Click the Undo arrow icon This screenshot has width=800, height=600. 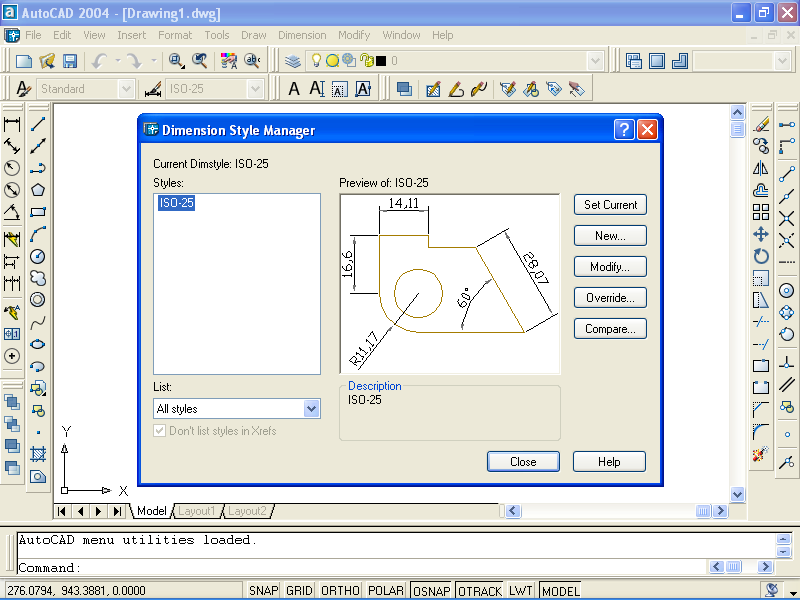[99, 61]
